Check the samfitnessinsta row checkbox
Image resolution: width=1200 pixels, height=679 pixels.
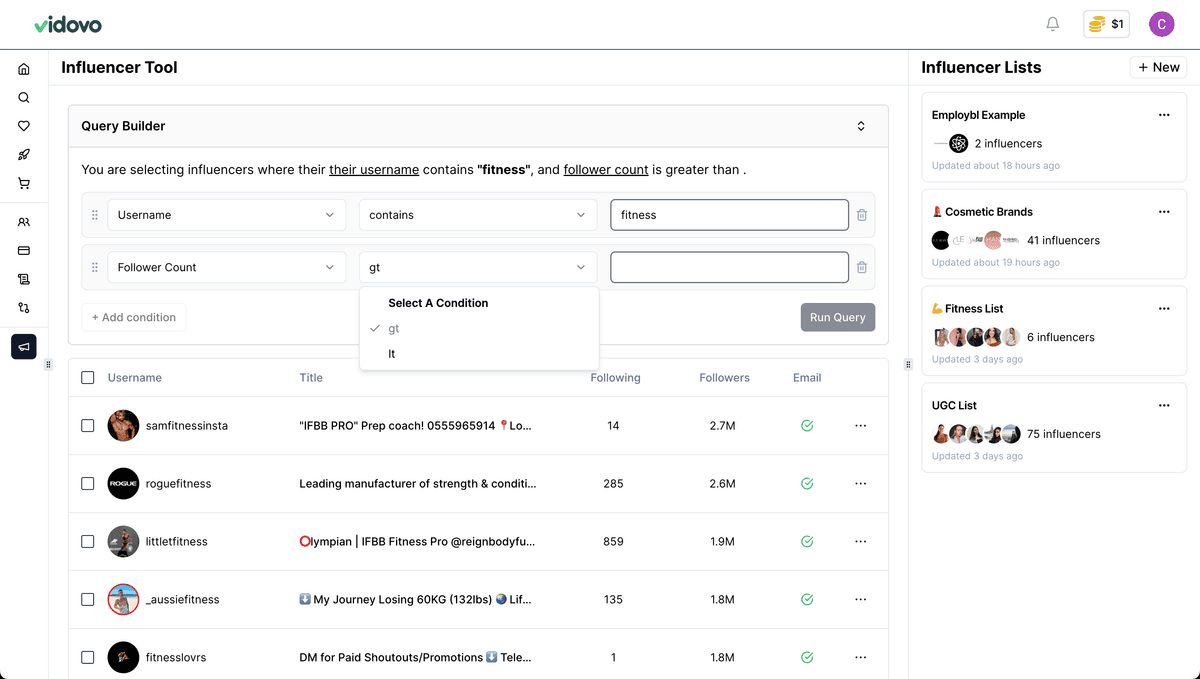tap(87, 425)
